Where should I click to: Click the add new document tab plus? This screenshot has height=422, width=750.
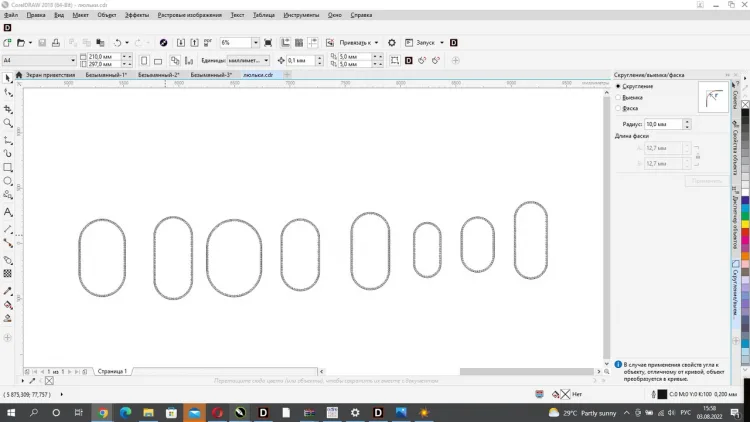pos(287,75)
